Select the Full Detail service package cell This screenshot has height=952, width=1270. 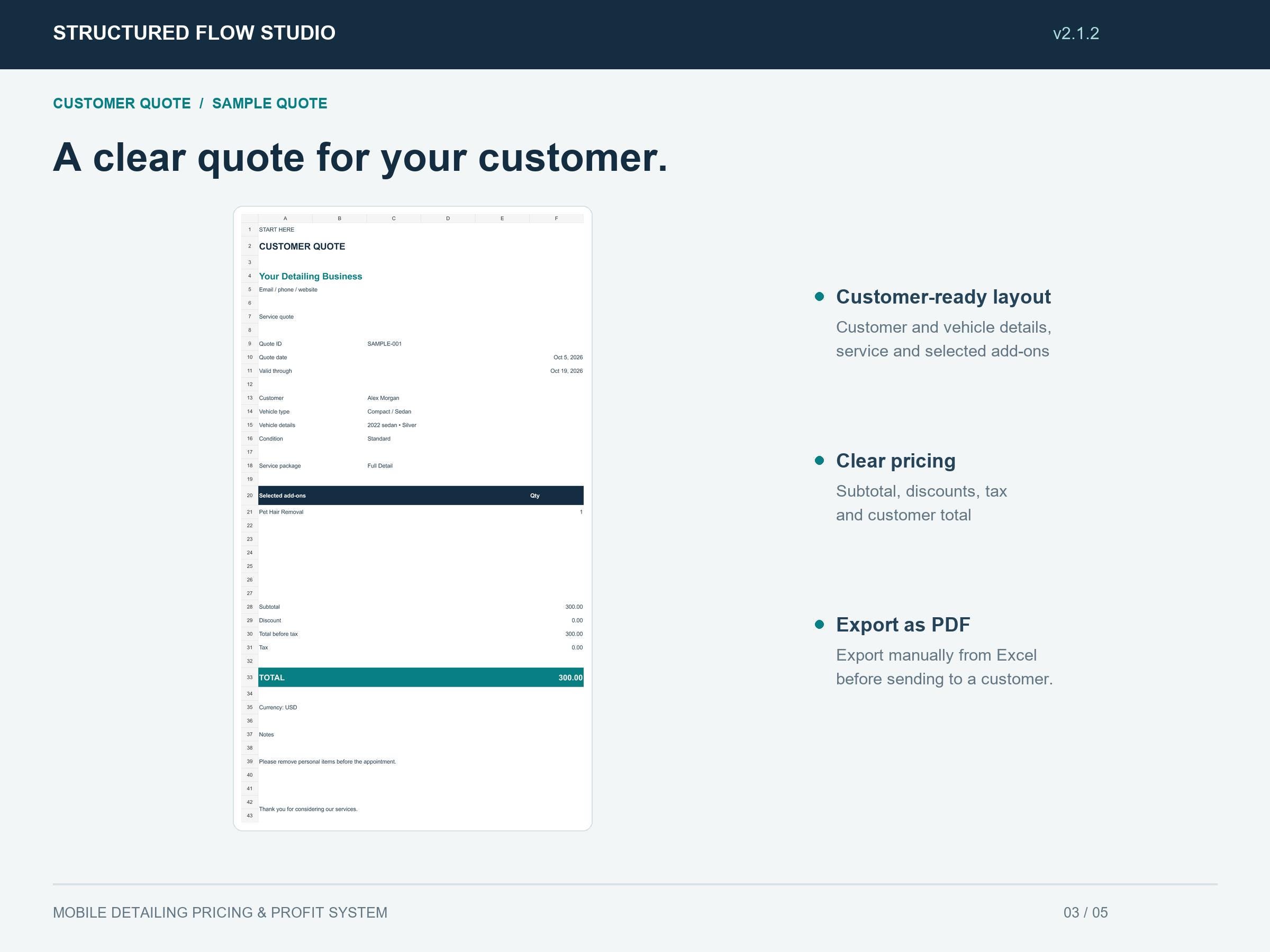pyautogui.click(x=380, y=466)
